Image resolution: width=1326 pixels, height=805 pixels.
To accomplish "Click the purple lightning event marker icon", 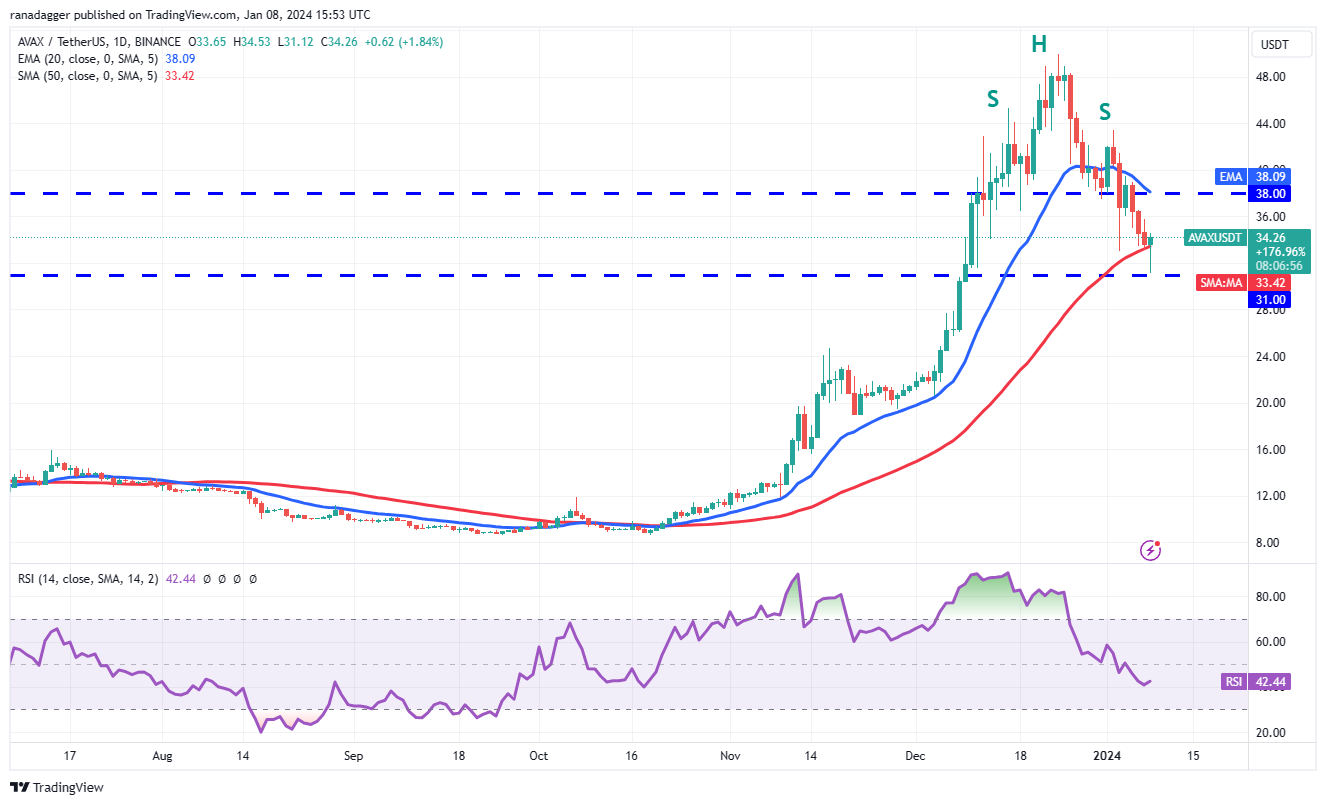I will point(1151,549).
